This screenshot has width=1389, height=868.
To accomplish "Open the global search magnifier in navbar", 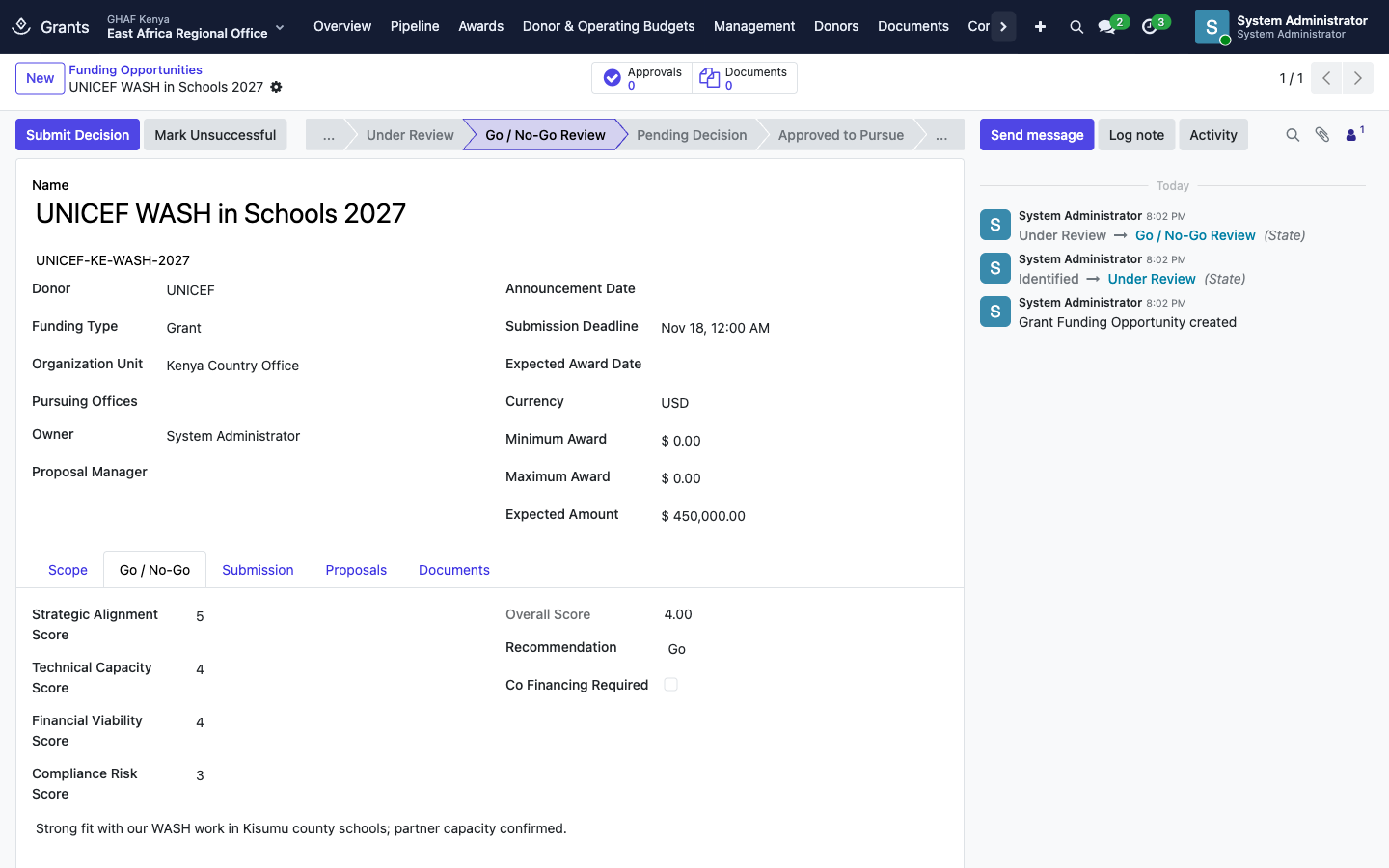I will 1076,27.
